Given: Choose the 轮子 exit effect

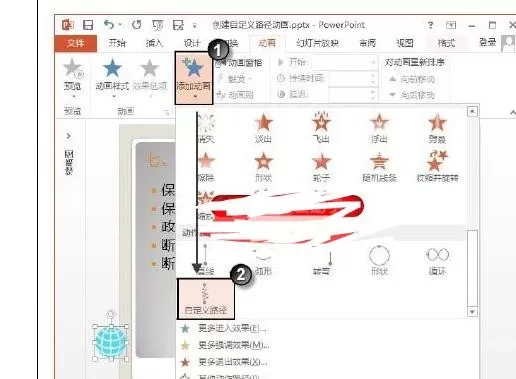Looking at the screenshot, I should 321,167.
